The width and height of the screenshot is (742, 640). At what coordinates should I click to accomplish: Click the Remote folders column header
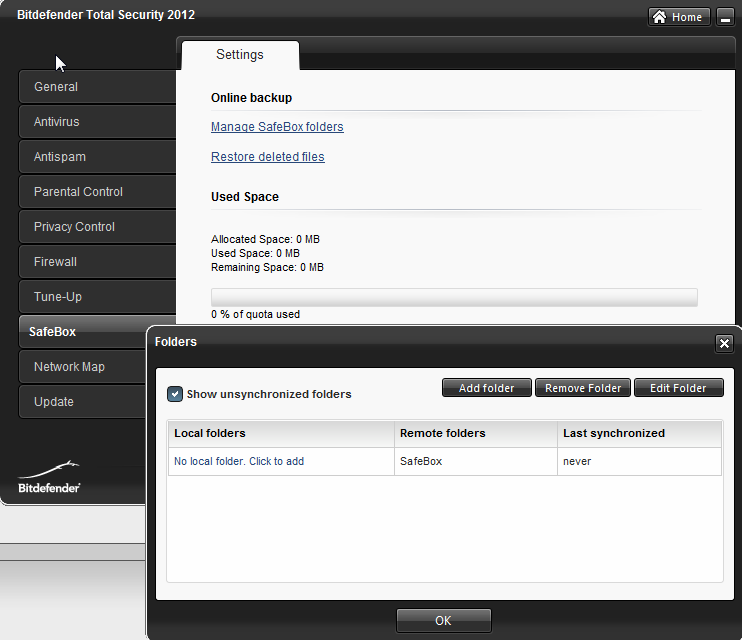[x=476, y=434]
